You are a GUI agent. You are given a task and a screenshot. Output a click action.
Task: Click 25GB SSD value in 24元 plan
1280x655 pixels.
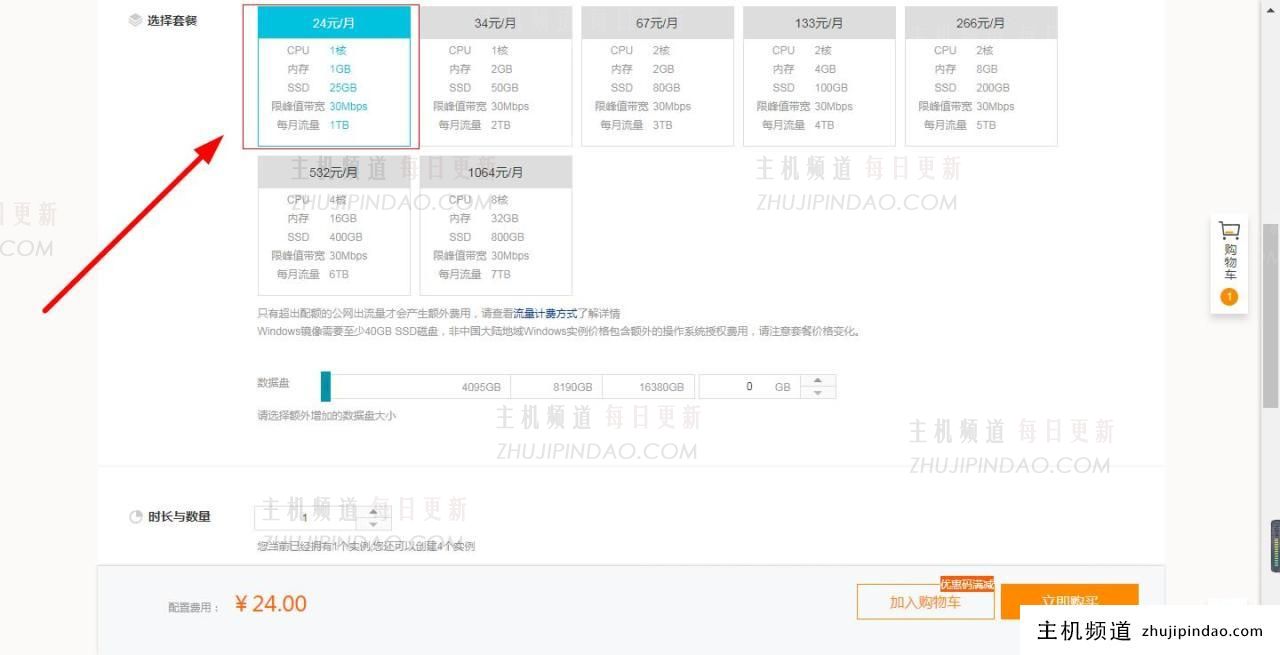(343, 87)
